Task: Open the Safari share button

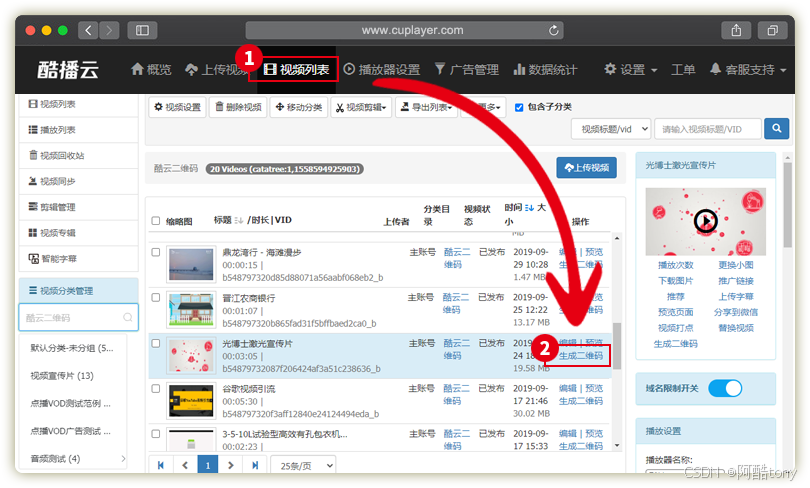Action: click(736, 30)
